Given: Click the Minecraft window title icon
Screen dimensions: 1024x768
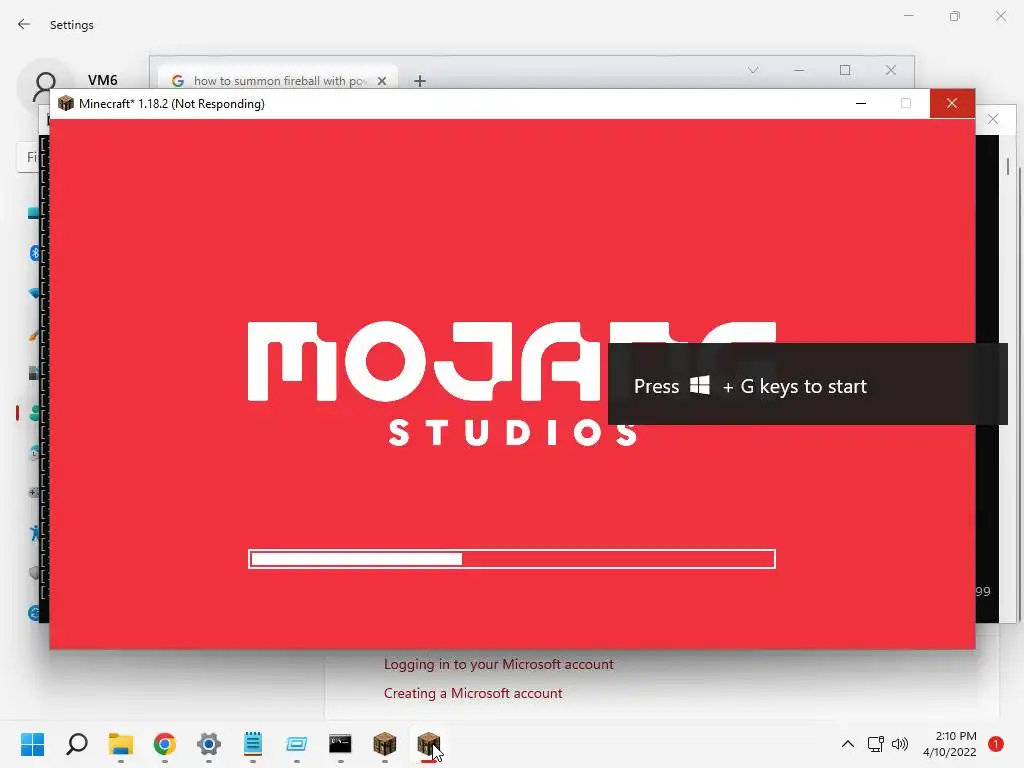Looking at the screenshot, I should tap(65, 103).
